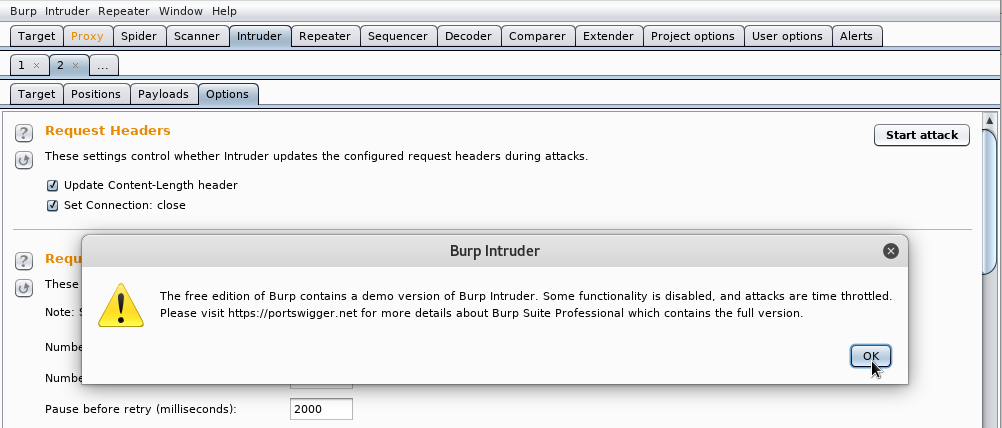
Task: Open the Payloads sub-tab
Action: click(x=164, y=94)
